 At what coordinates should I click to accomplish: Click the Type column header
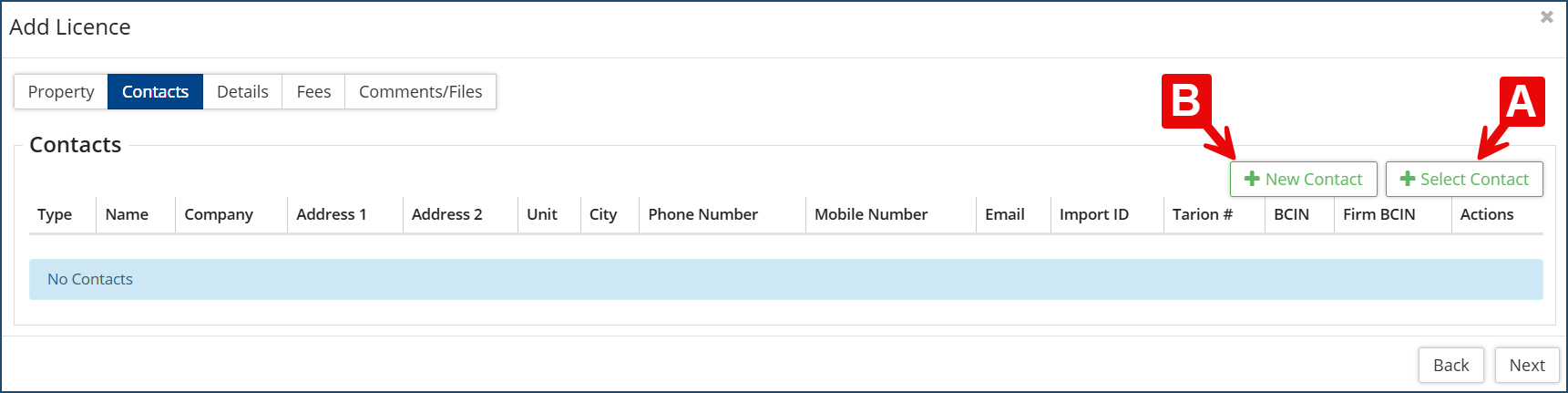[x=55, y=214]
